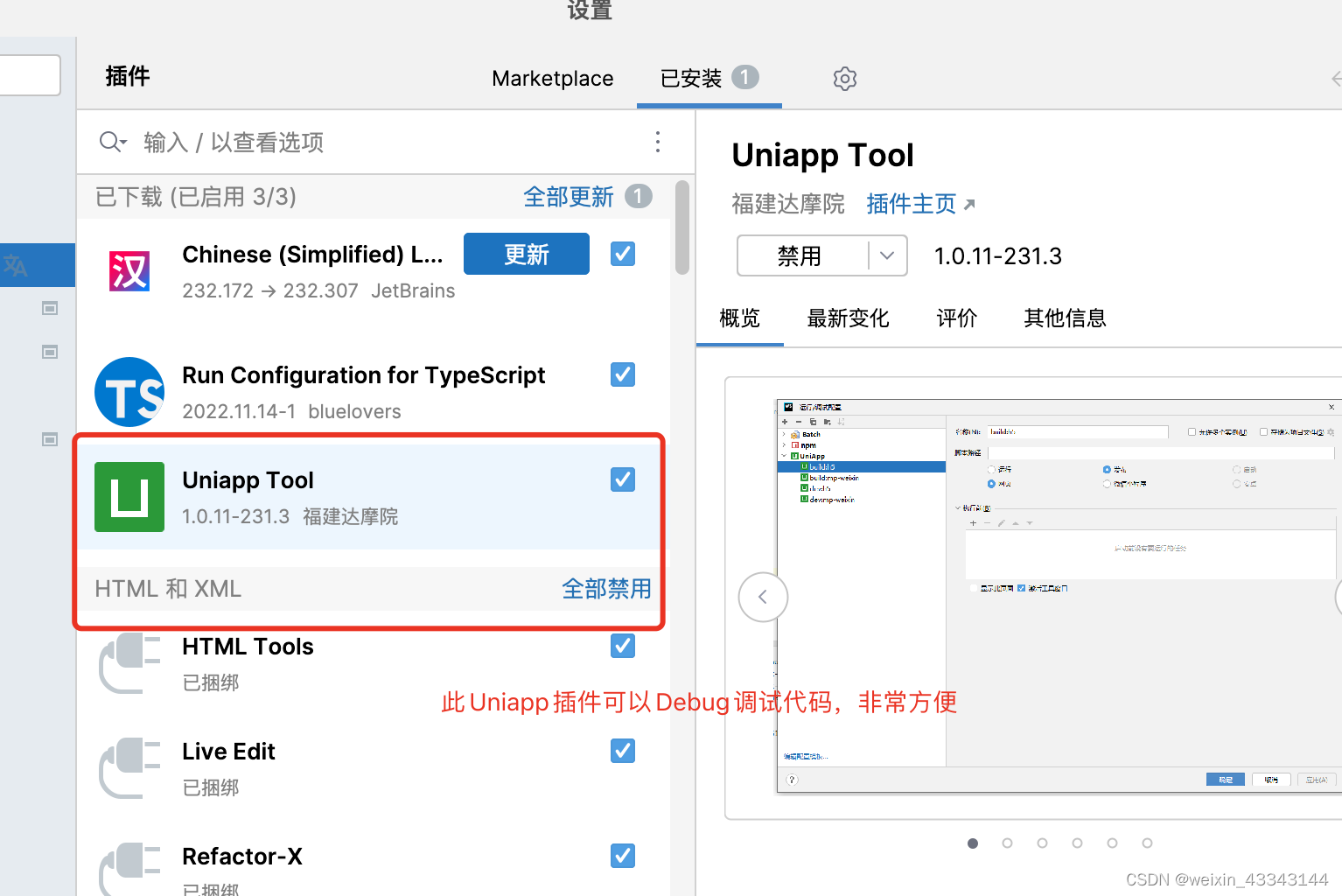Toggle the Live Edit checkbox

623,751
